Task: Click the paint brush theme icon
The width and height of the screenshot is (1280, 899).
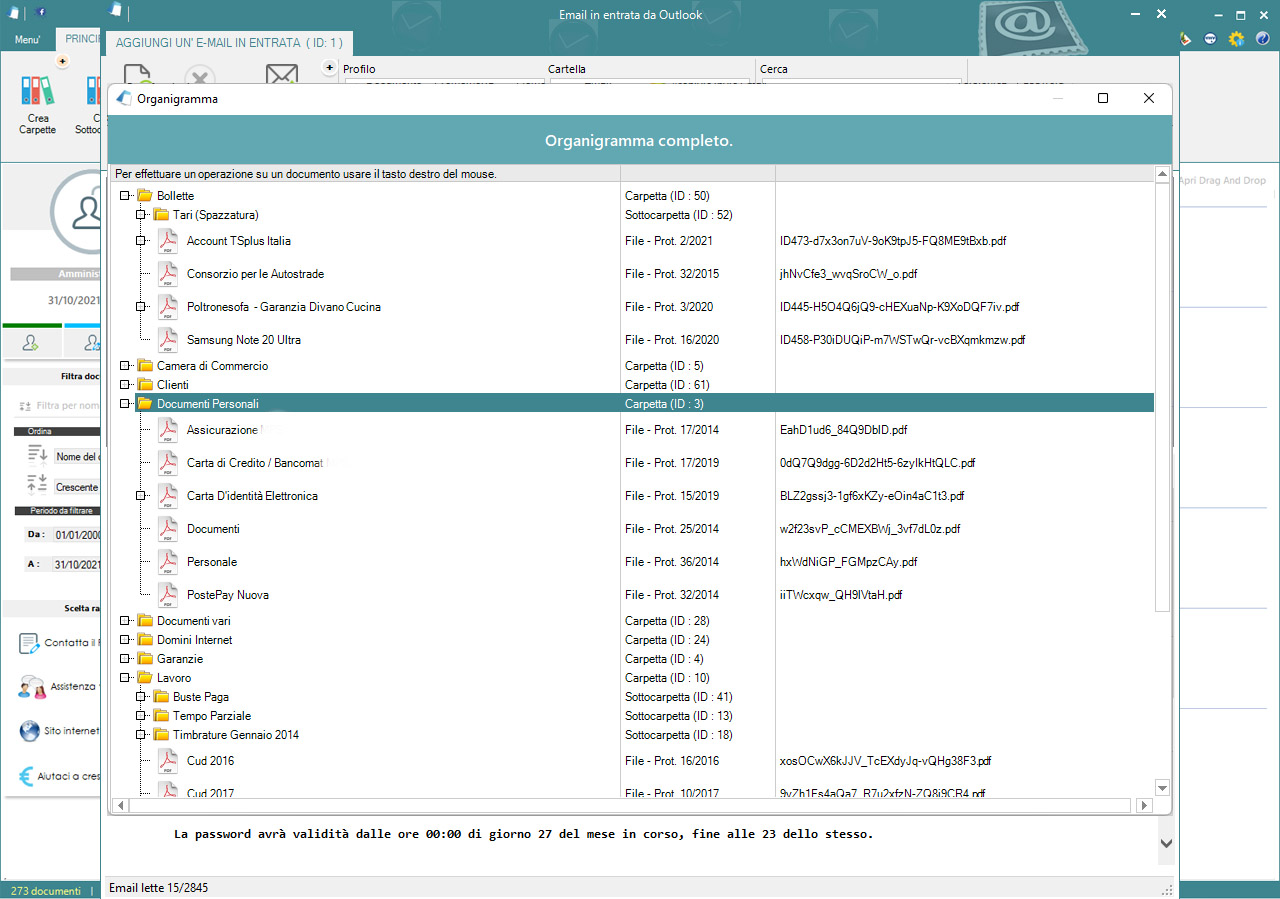Action: (1186, 39)
